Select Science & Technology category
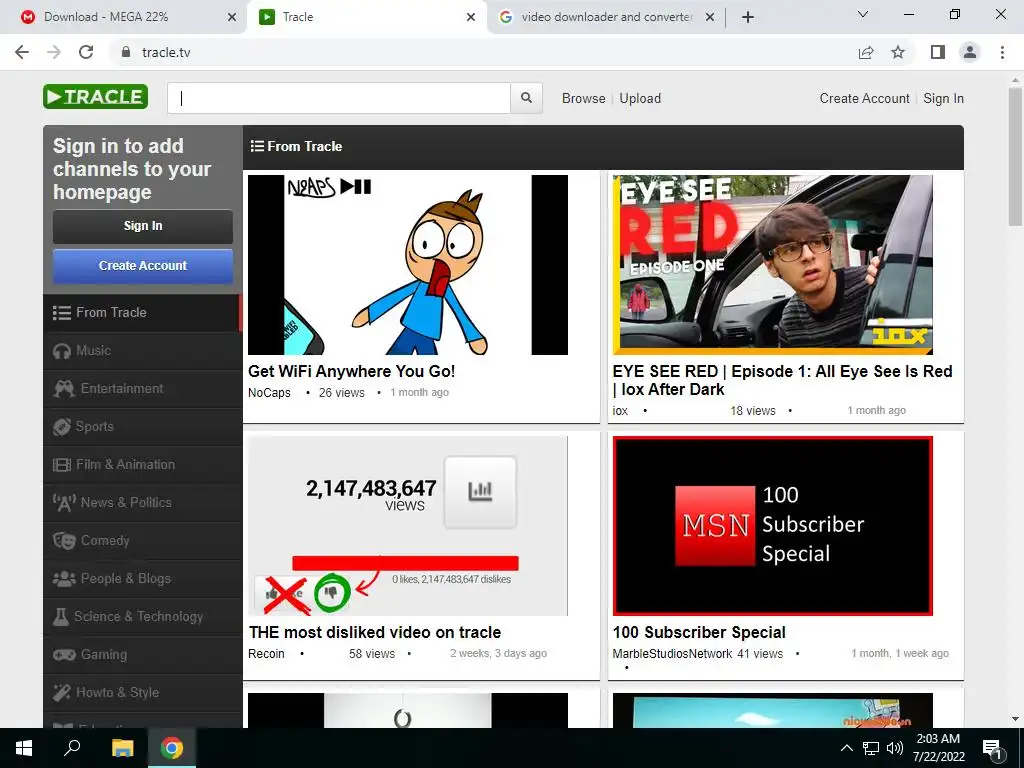 (x=142, y=616)
